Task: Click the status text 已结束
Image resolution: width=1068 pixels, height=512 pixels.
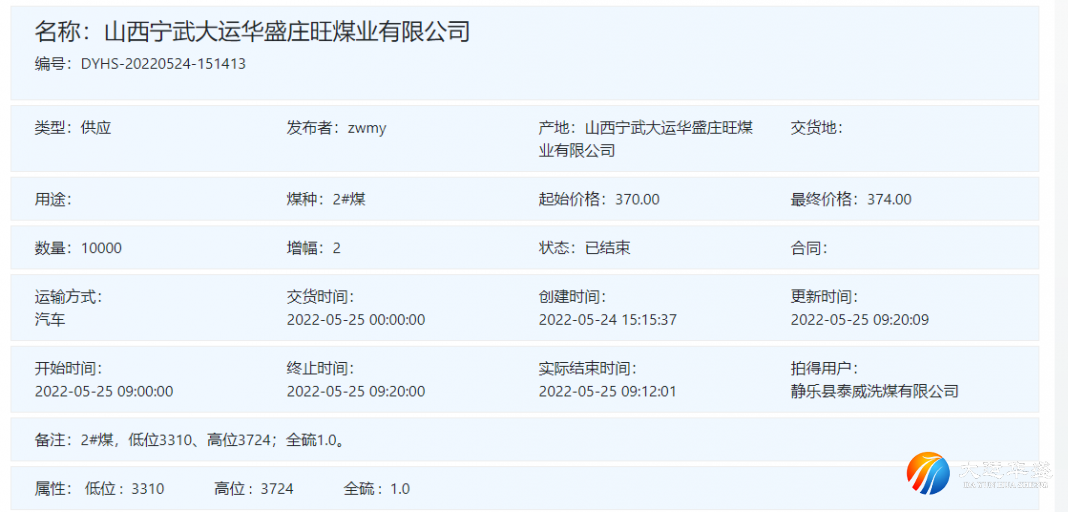Action: [x=607, y=248]
